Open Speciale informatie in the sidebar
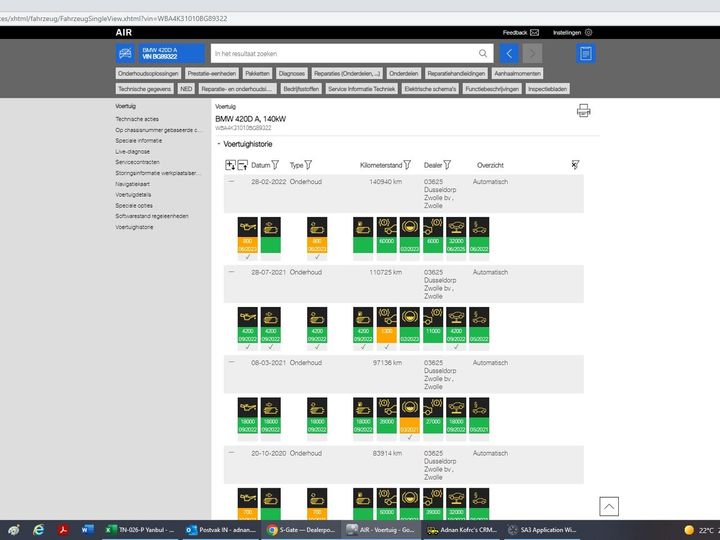 [x=139, y=141]
